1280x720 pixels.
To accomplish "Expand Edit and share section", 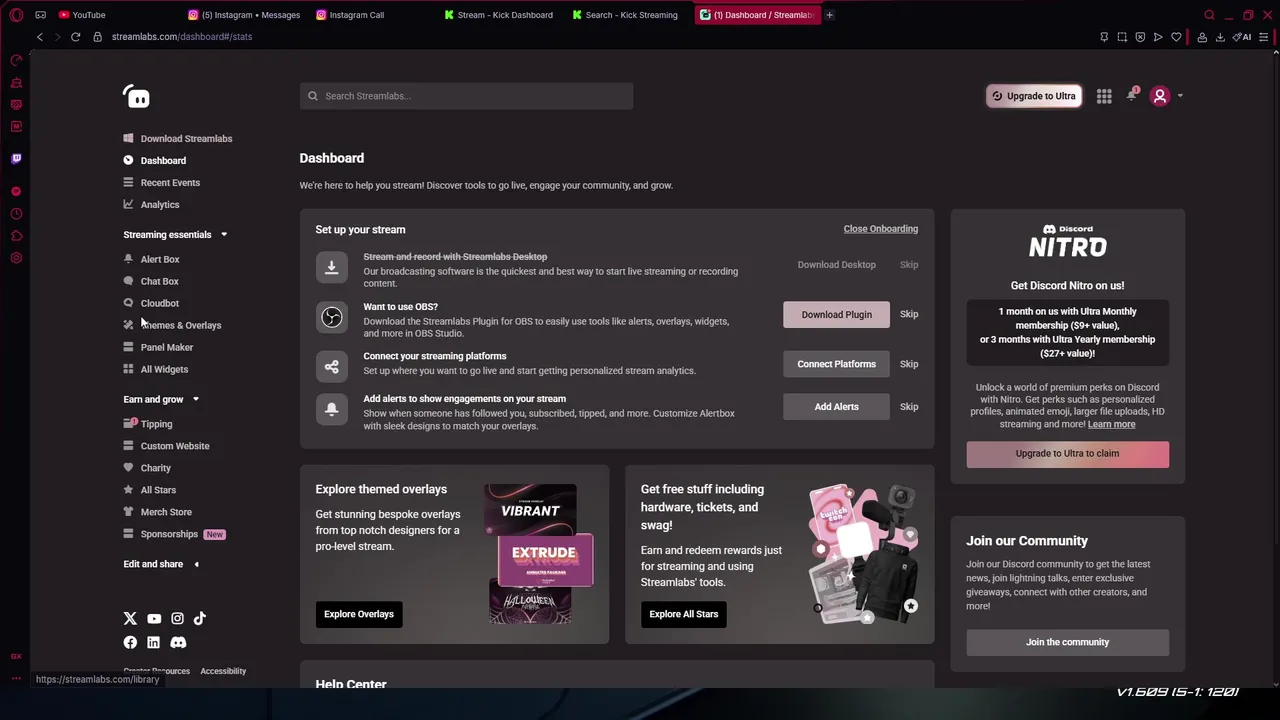I will pos(161,564).
